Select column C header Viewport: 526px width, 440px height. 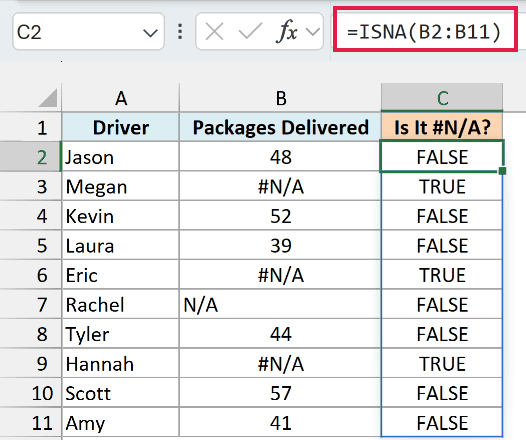(442, 98)
